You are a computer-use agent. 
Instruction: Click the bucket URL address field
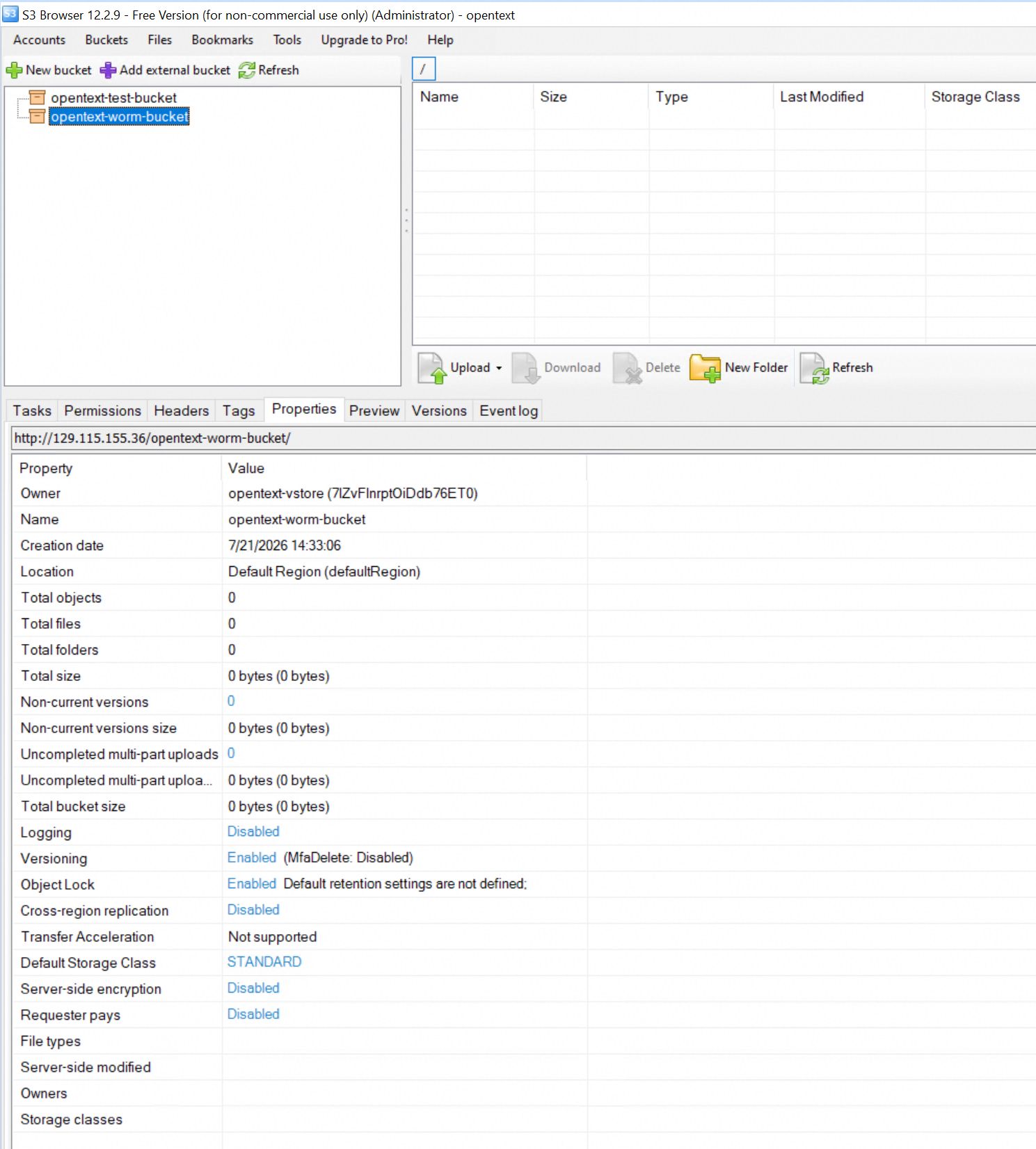coord(523,438)
